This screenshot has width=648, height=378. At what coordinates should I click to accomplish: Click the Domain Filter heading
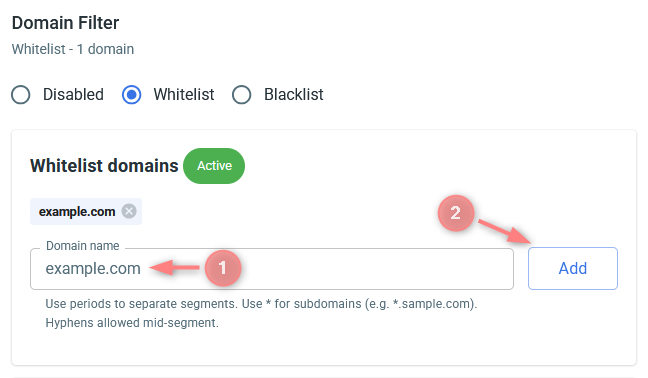(x=65, y=23)
